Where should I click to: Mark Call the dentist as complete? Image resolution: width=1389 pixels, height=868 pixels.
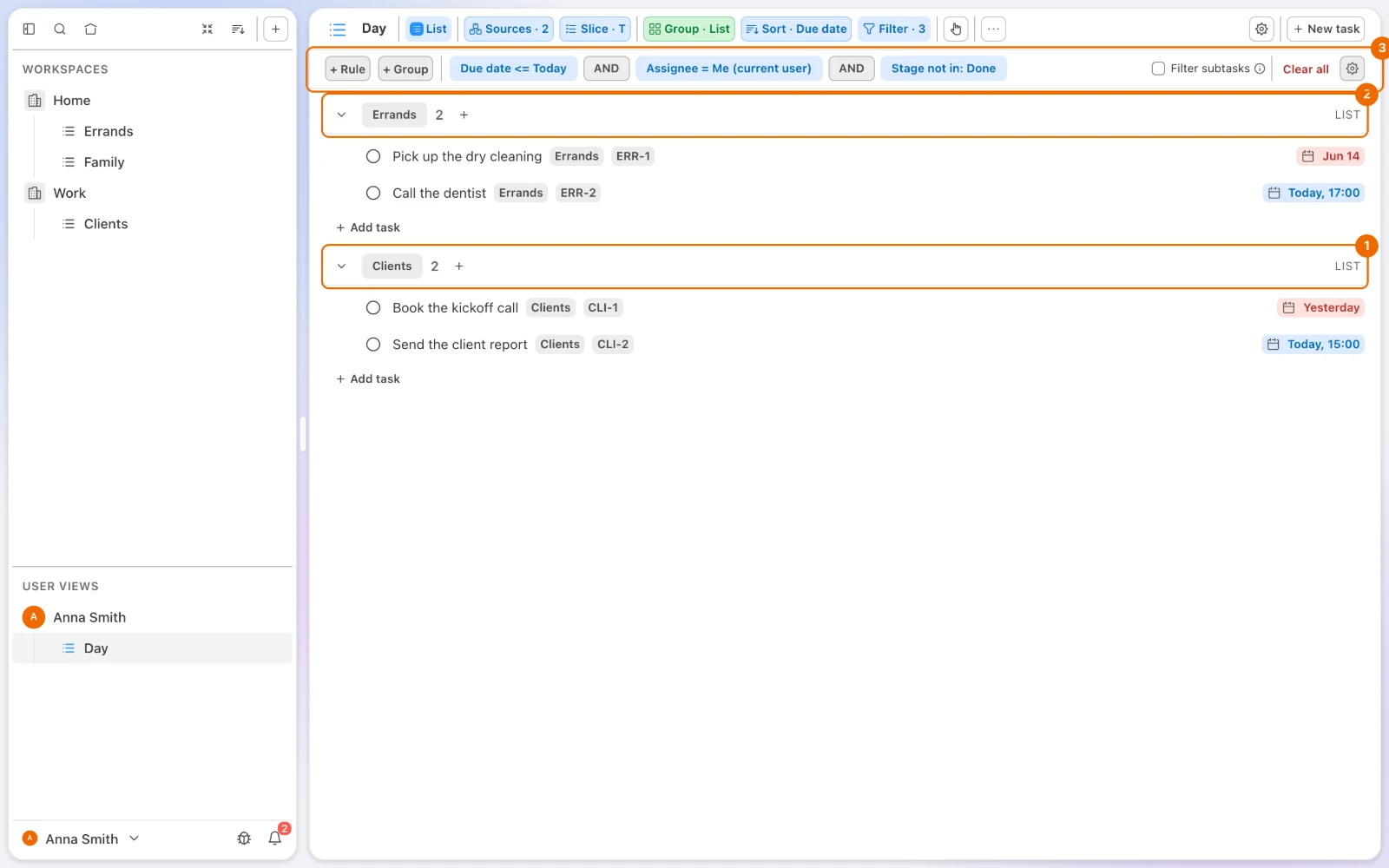373,193
